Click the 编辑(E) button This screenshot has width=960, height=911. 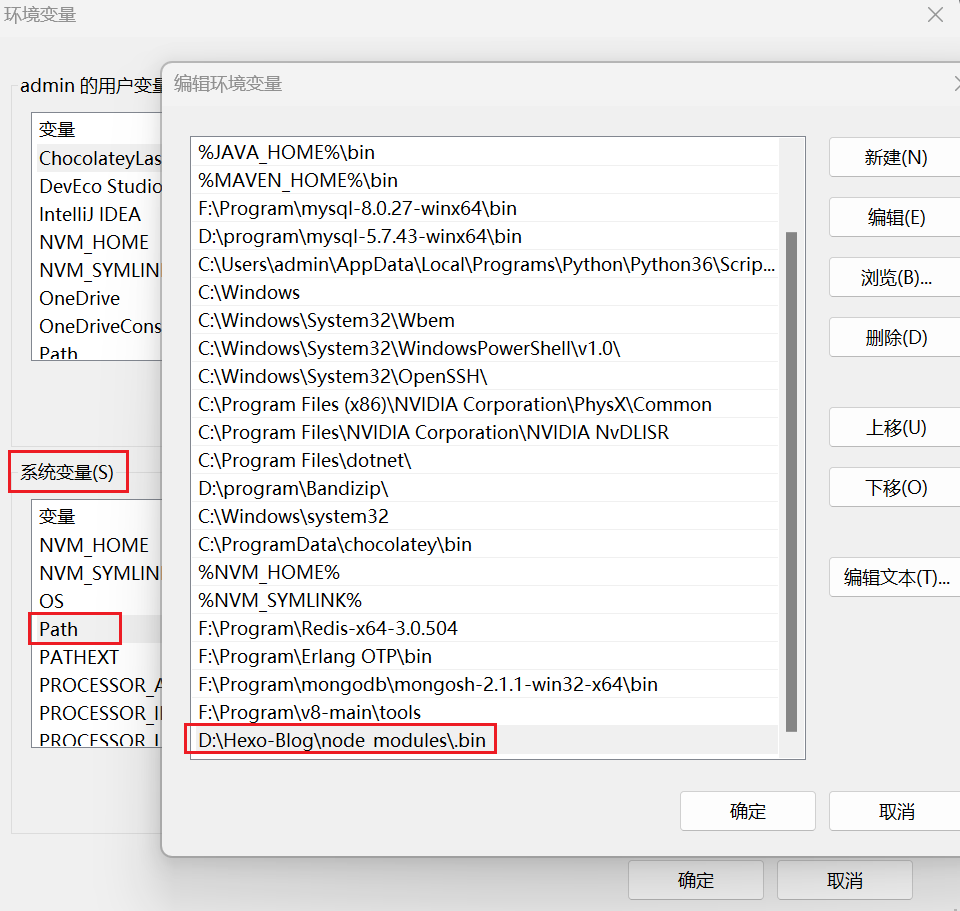click(894, 218)
